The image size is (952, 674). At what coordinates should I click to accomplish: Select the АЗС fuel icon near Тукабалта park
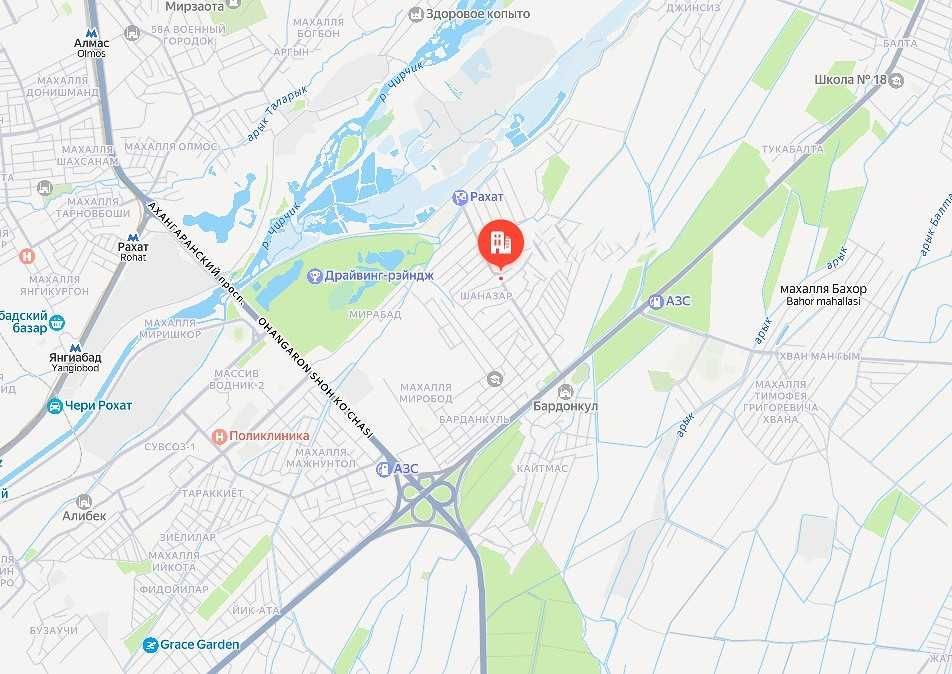(x=656, y=301)
